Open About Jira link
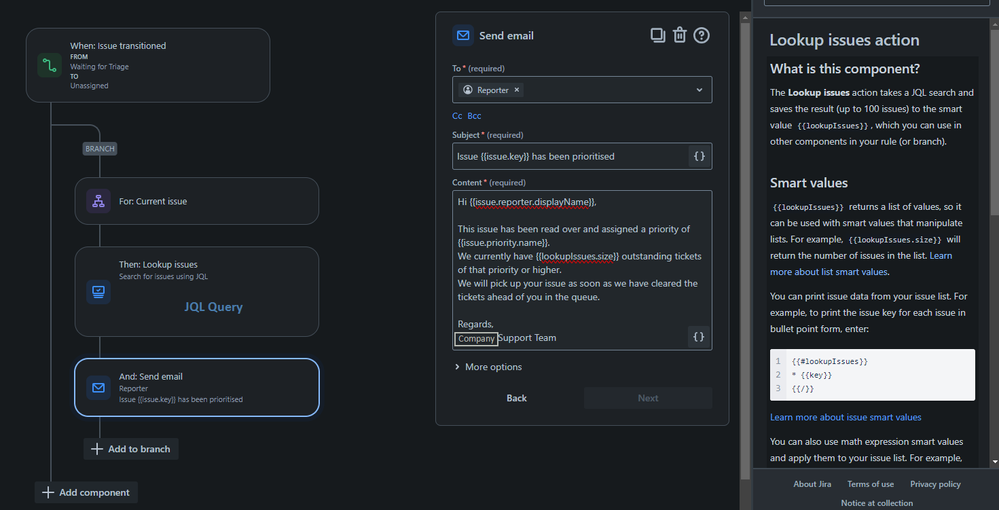 click(812, 484)
